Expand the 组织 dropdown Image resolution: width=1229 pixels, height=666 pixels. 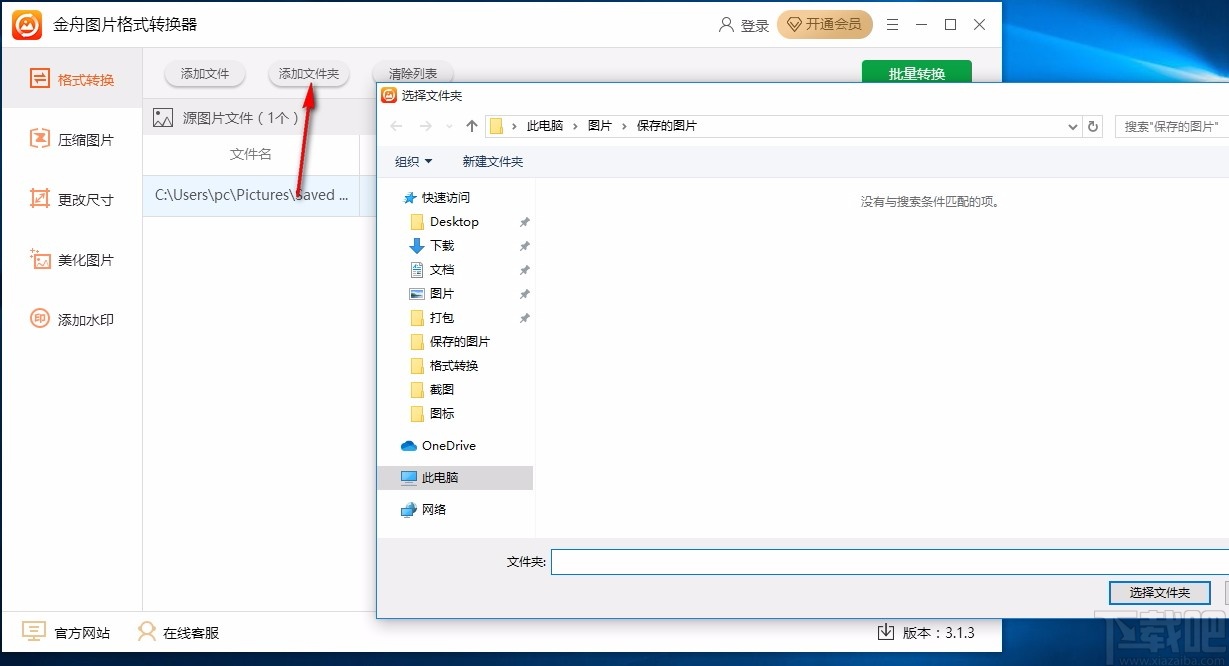[x=411, y=161]
